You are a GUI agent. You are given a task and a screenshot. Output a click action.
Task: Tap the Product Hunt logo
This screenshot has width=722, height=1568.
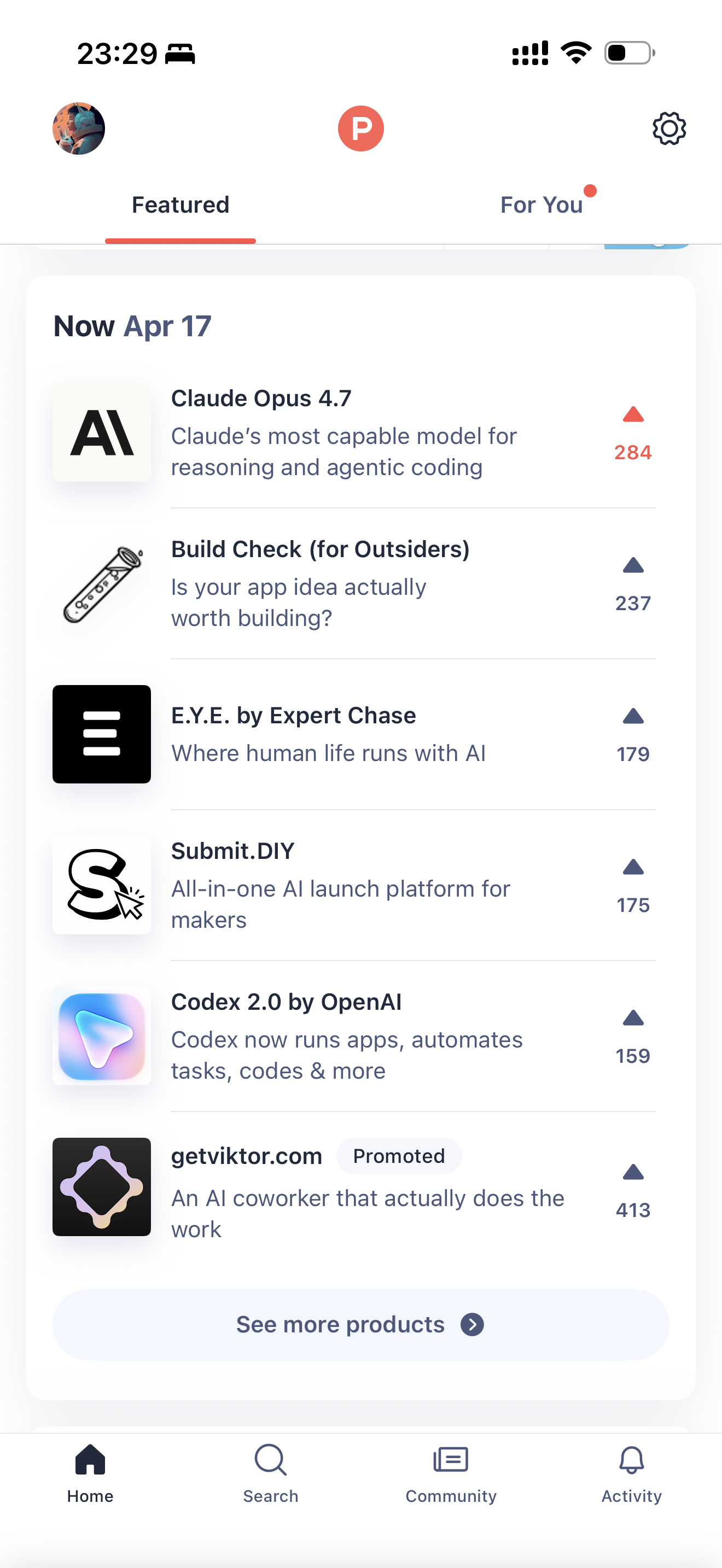[x=361, y=128]
